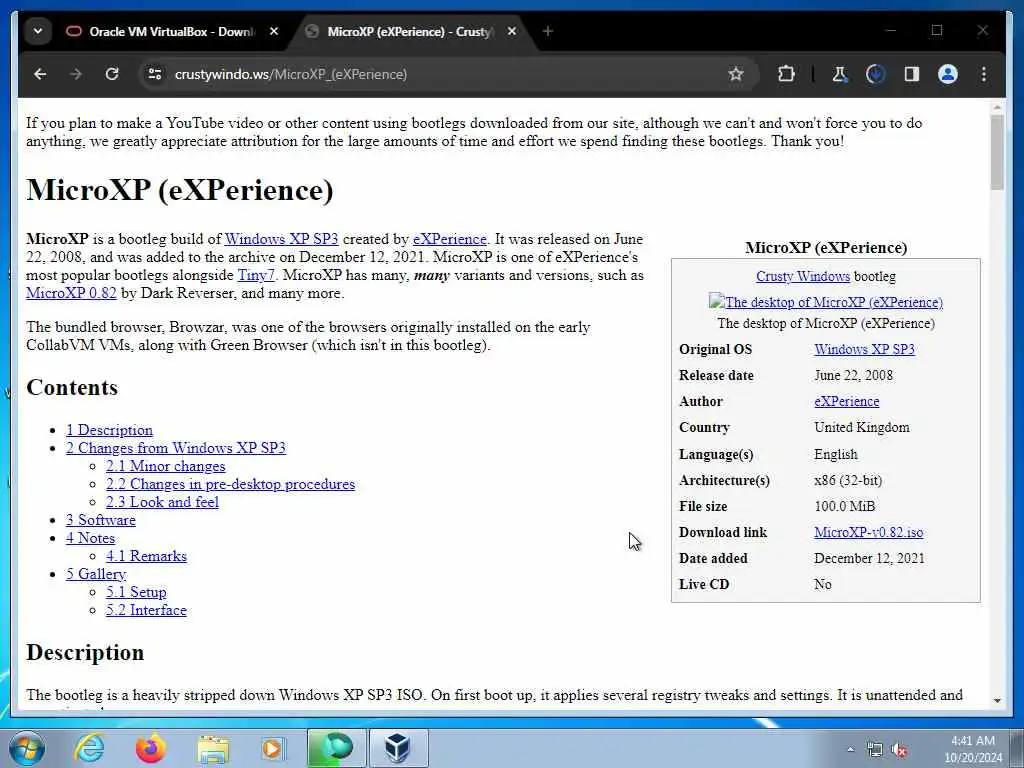
Task: Open Windows XP SP3 link in intro paragraph
Action: [281, 239]
